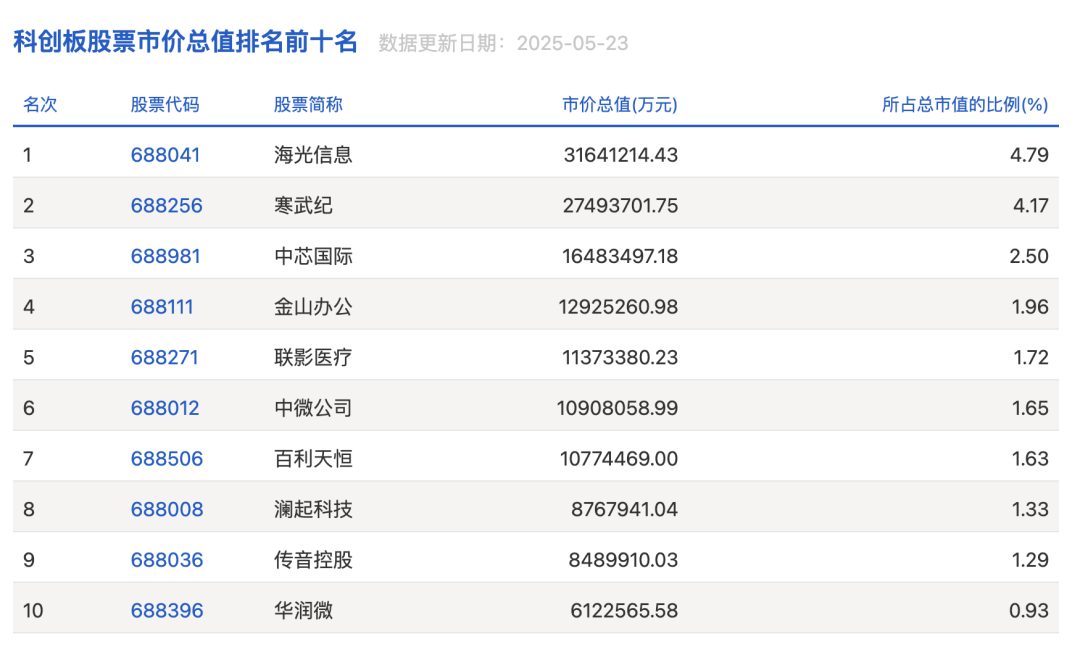The width and height of the screenshot is (1080, 652).
Task: Click percentage value 0.93
Action: click(x=1029, y=611)
